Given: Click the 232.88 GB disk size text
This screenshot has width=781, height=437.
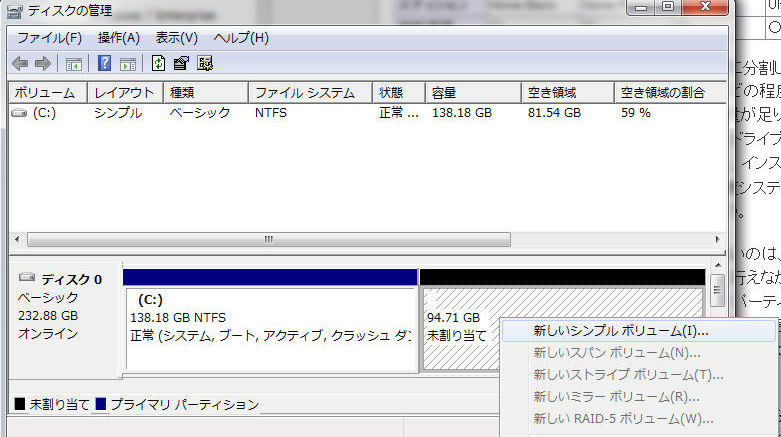Looking at the screenshot, I should pos(48,316).
